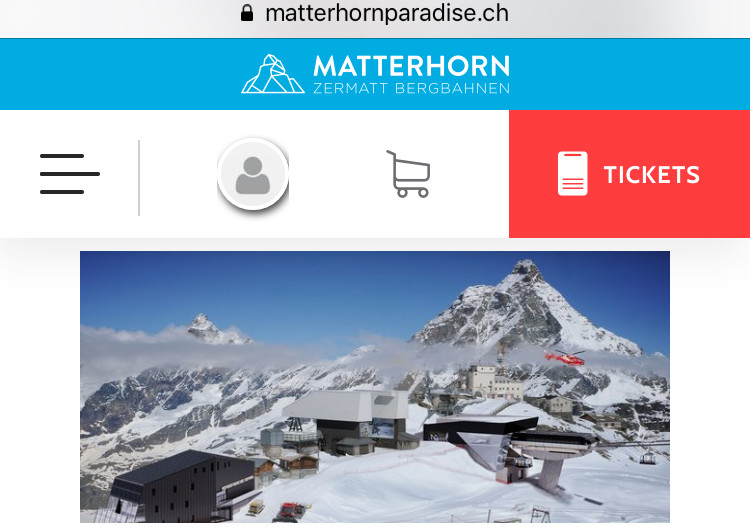Viewport: 750px width, 529px height.
Task: Click the MATTERHORN wordmark in header
Action: pyautogui.click(x=411, y=66)
